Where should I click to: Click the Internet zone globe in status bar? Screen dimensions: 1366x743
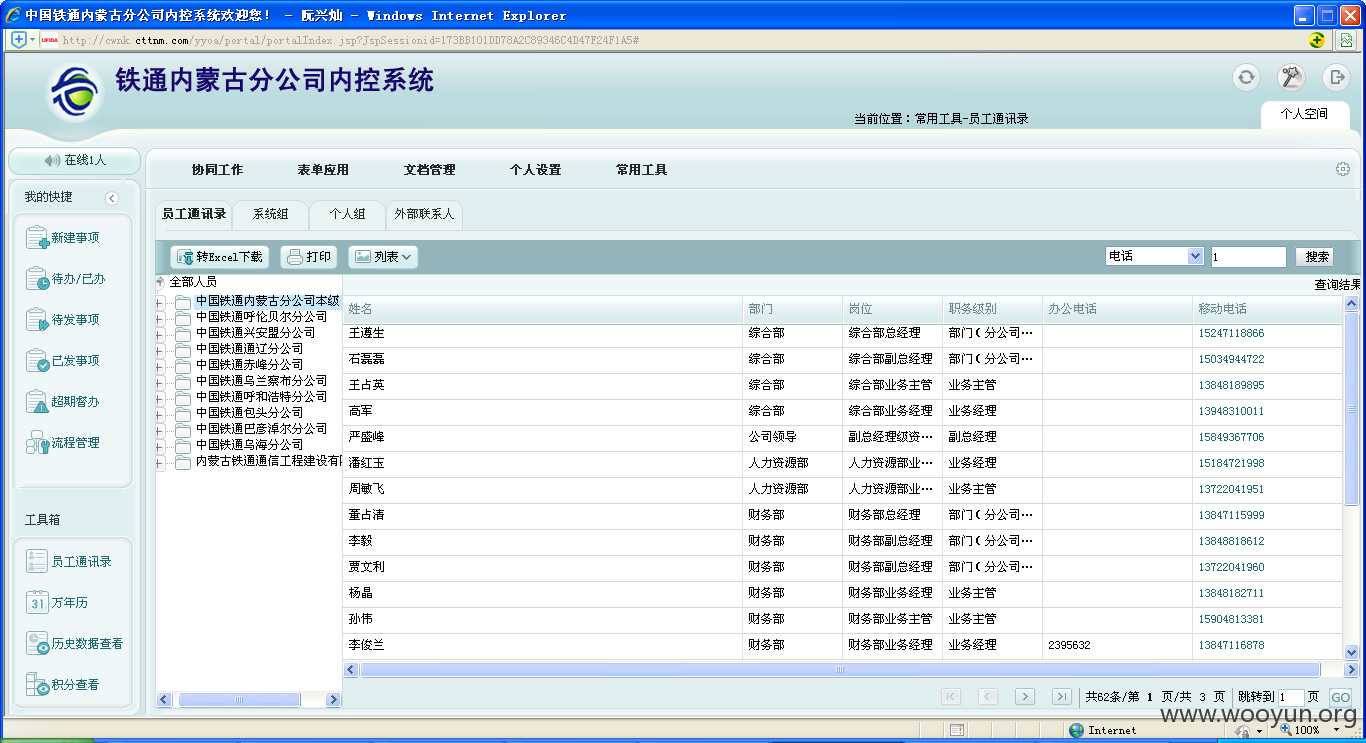pyautogui.click(x=1076, y=730)
